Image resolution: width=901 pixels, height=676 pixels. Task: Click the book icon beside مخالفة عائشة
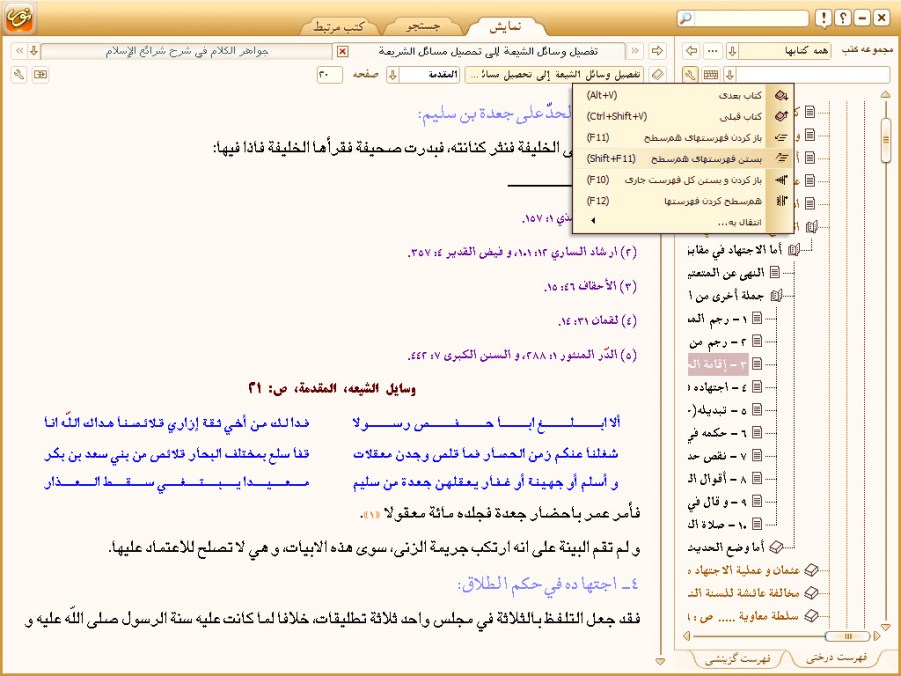811,593
